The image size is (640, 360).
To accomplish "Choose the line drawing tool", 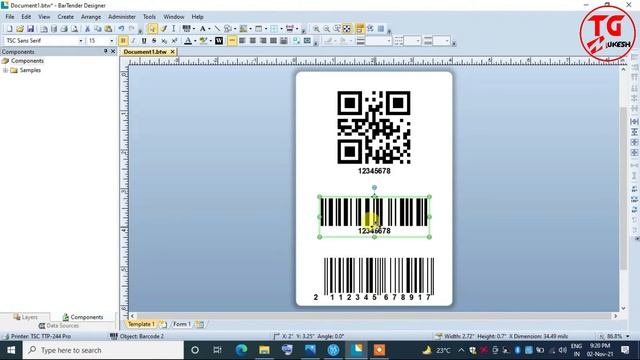I will point(217,29).
